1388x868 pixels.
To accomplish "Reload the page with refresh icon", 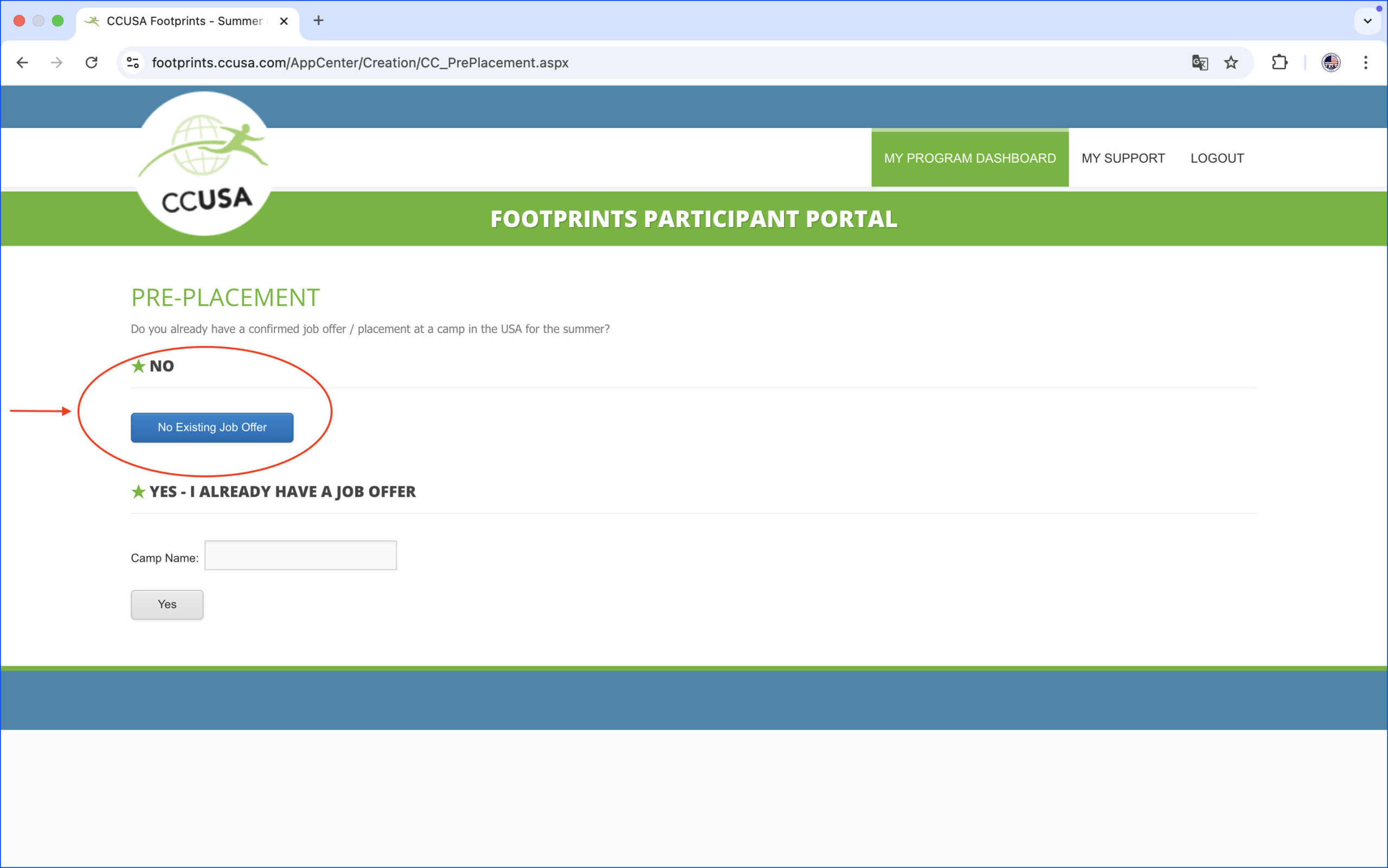I will point(91,62).
